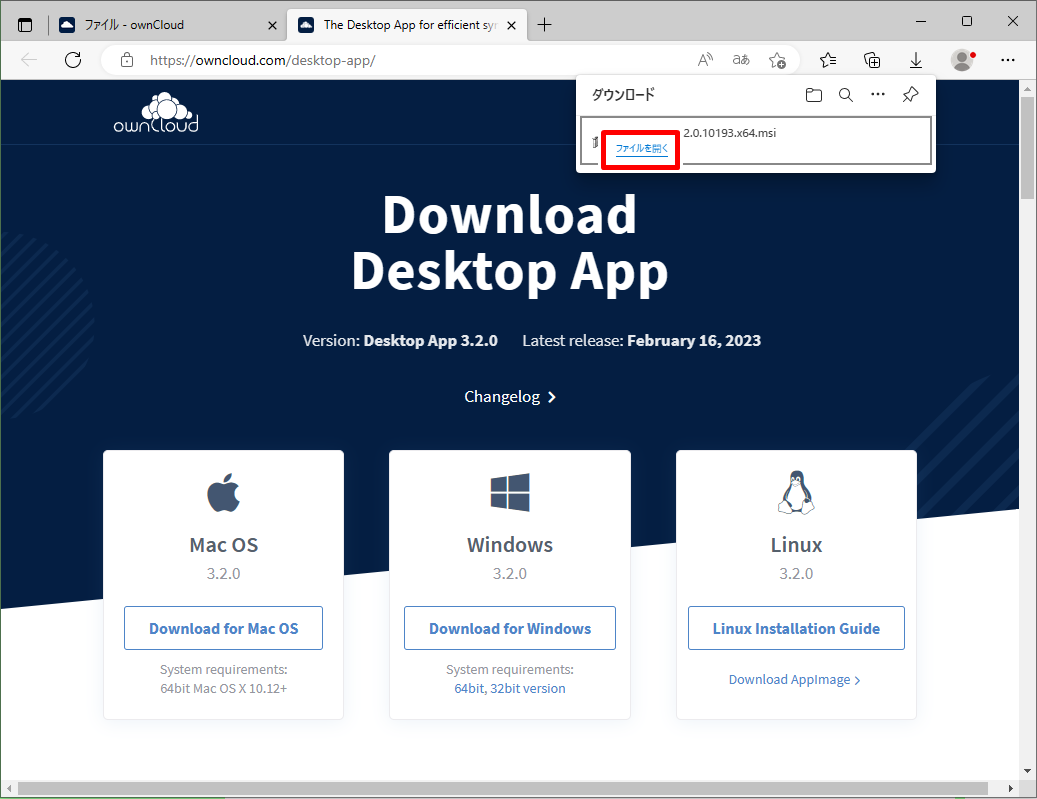Open the translate page icon
Viewport: 1037px width, 799px height.
click(x=741, y=60)
